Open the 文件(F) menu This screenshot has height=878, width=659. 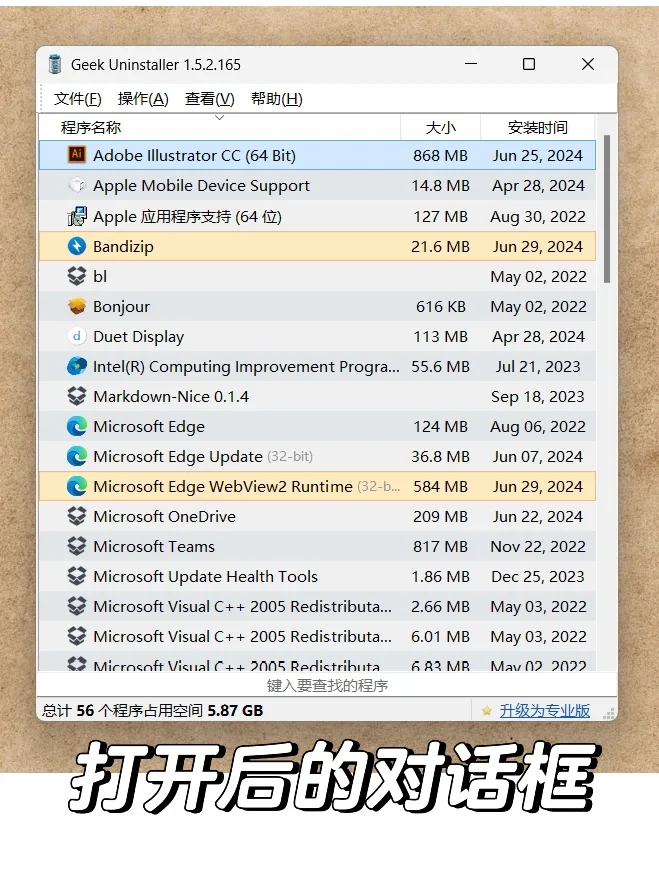click(77, 99)
